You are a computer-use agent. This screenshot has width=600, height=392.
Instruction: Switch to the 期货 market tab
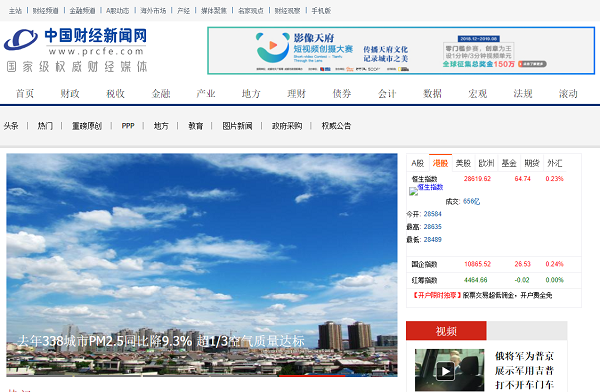click(532, 163)
